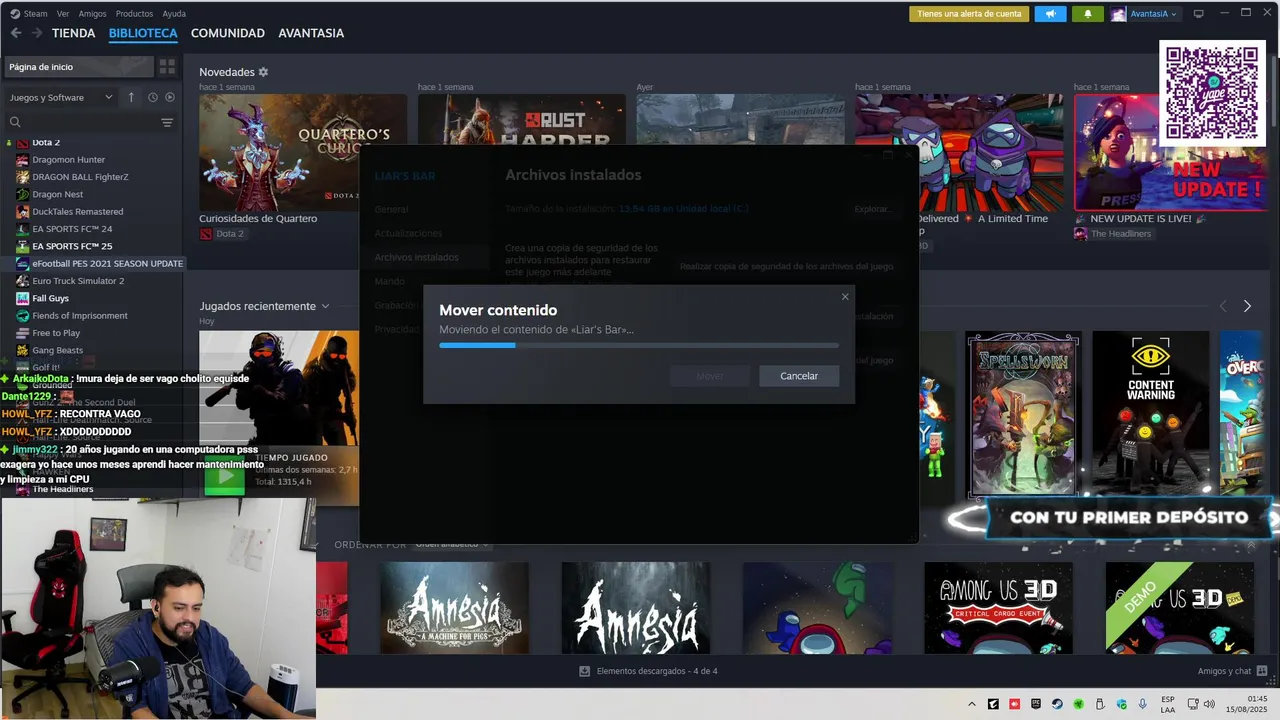Open Spellsworn game cover
Screen dimensions: 1280x720
(x=1024, y=414)
